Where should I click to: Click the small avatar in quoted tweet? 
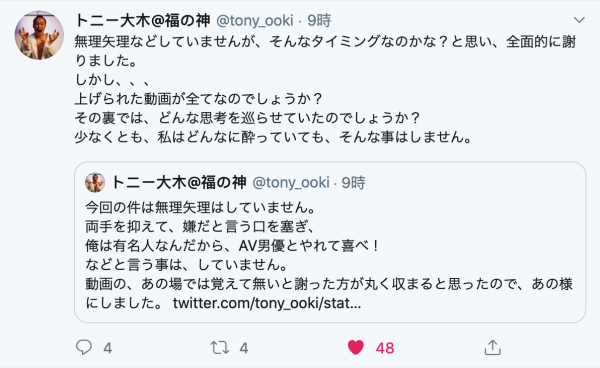pos(95,182)
